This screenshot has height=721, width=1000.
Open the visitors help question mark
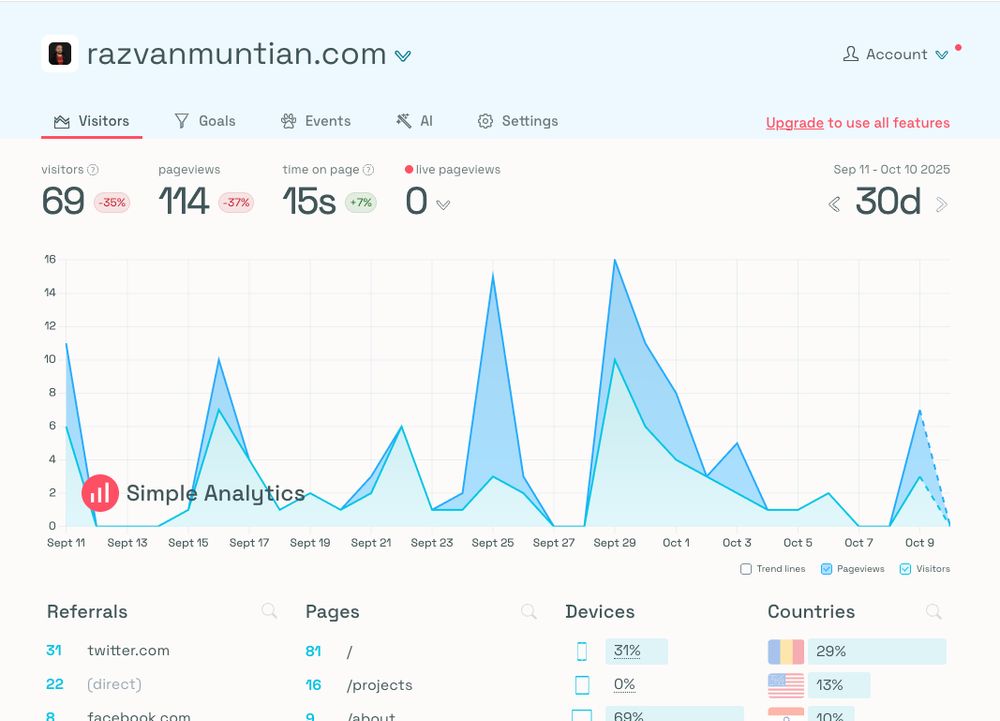click(92, 170)
